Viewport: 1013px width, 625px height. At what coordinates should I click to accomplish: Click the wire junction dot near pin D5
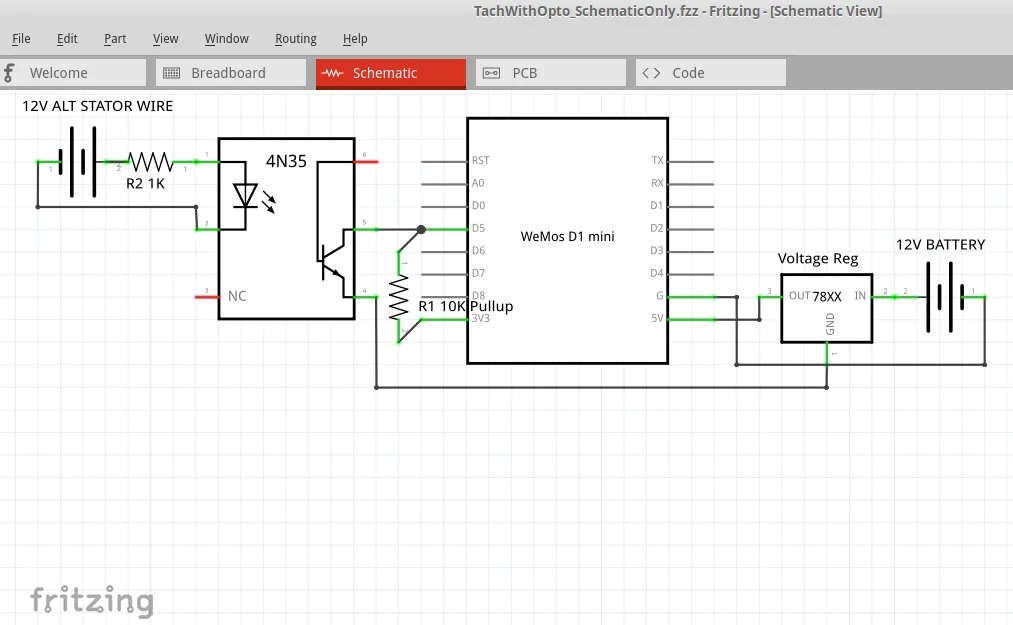(x=421, y=229)
